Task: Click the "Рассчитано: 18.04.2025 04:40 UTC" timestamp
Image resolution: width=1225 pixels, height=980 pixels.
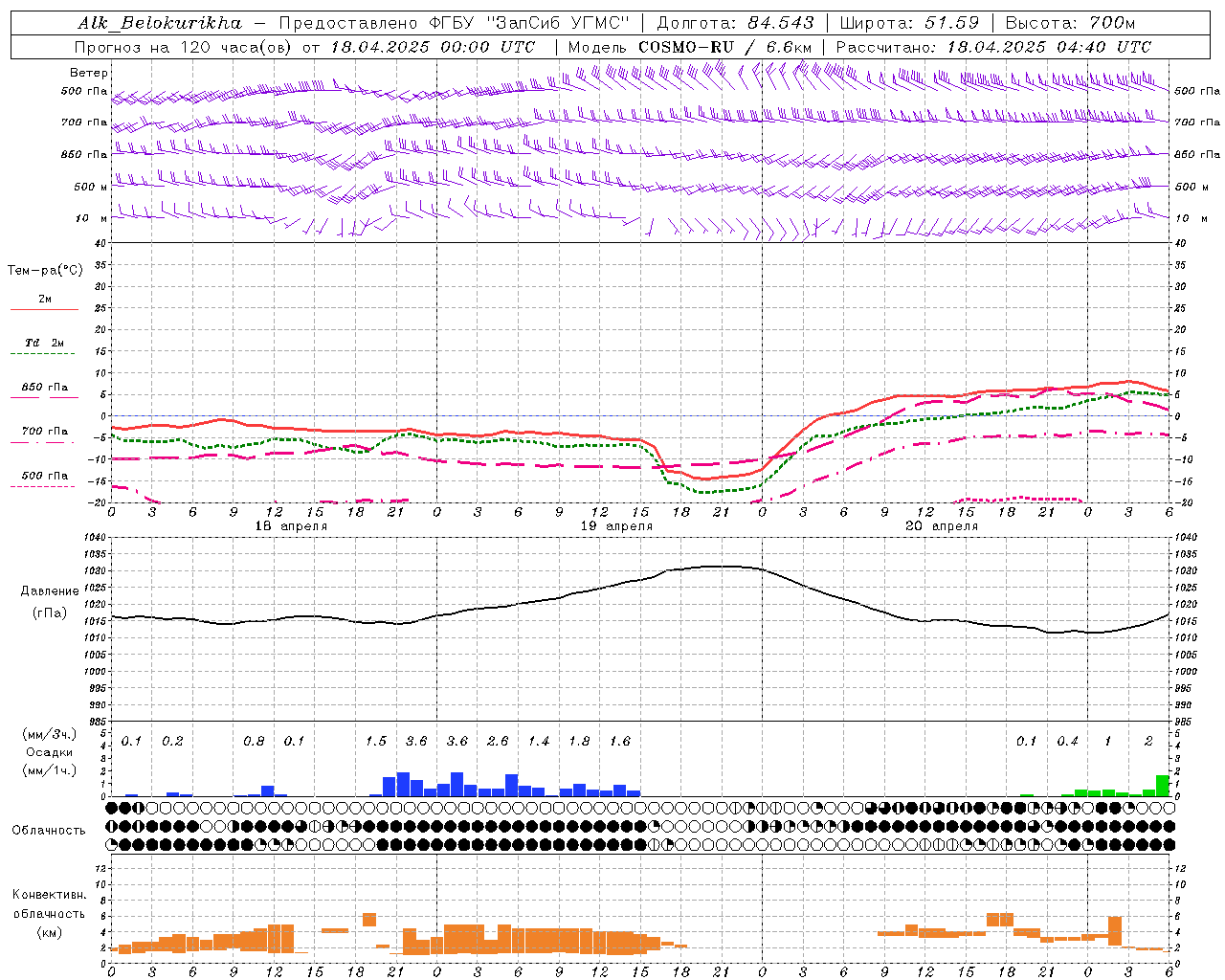Action: 993,47
